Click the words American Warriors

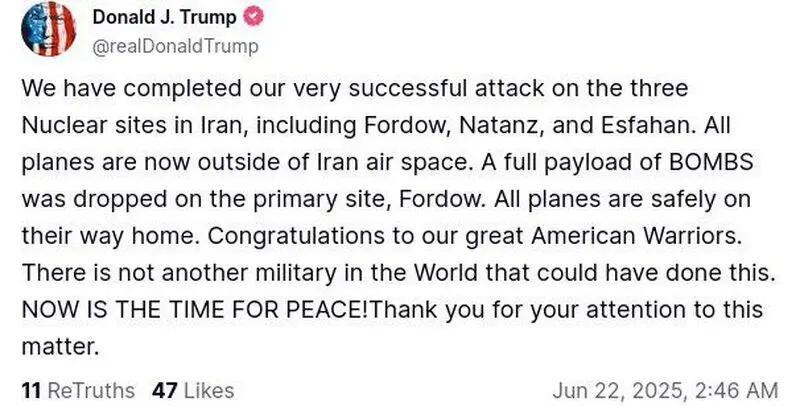(635, 236)
